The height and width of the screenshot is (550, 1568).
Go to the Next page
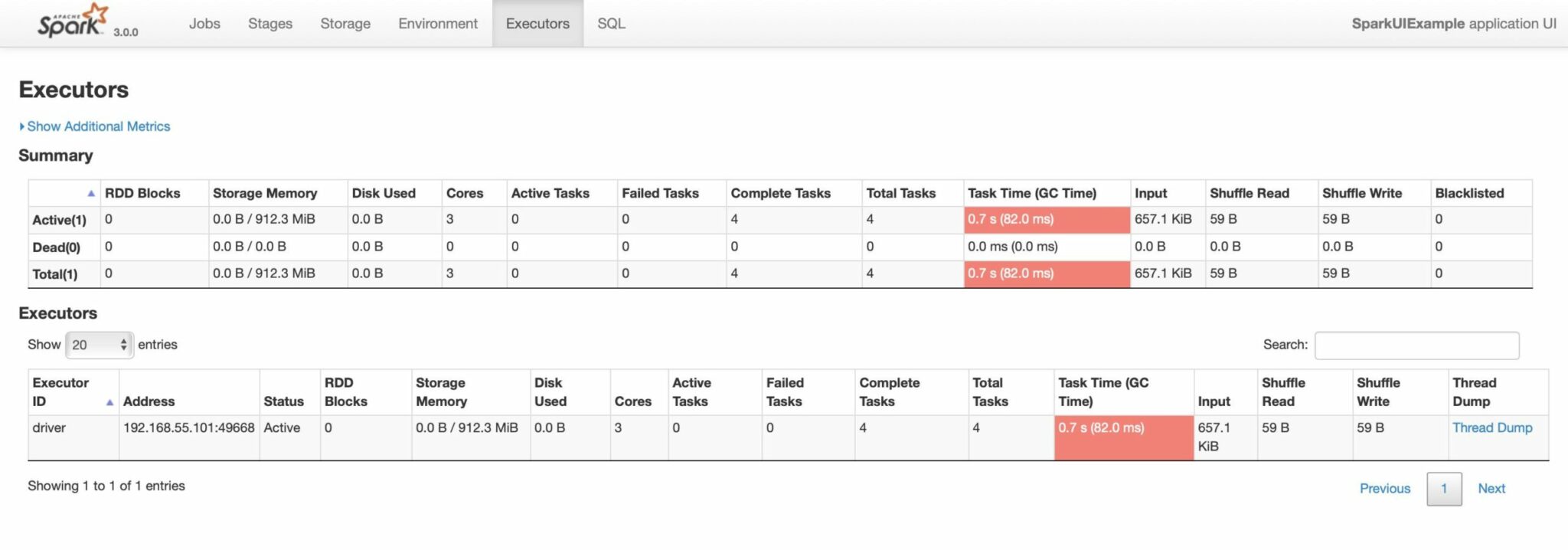1491,489
